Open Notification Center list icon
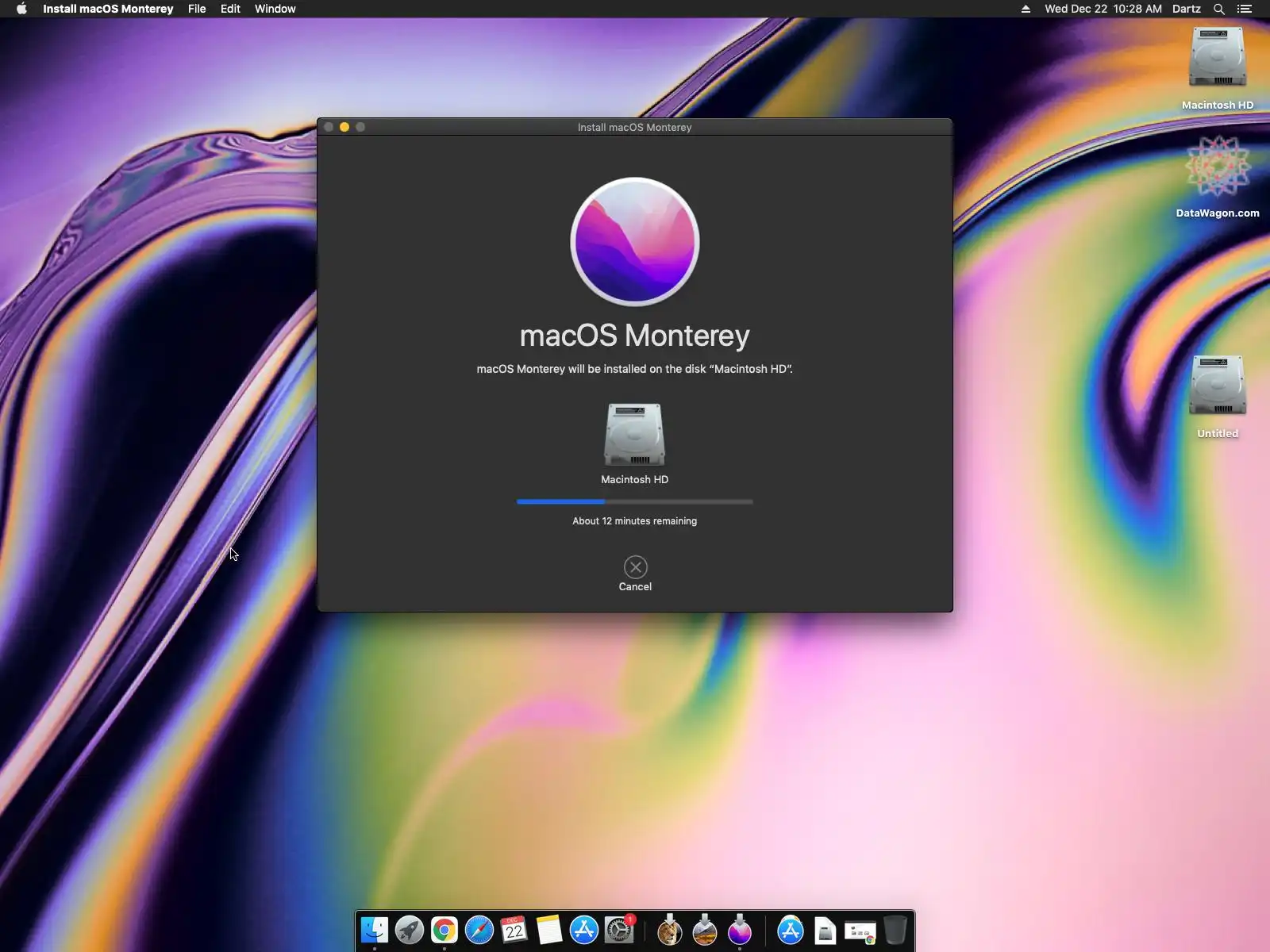Viewport: 1270px width, 952px height. (1245, 9)
